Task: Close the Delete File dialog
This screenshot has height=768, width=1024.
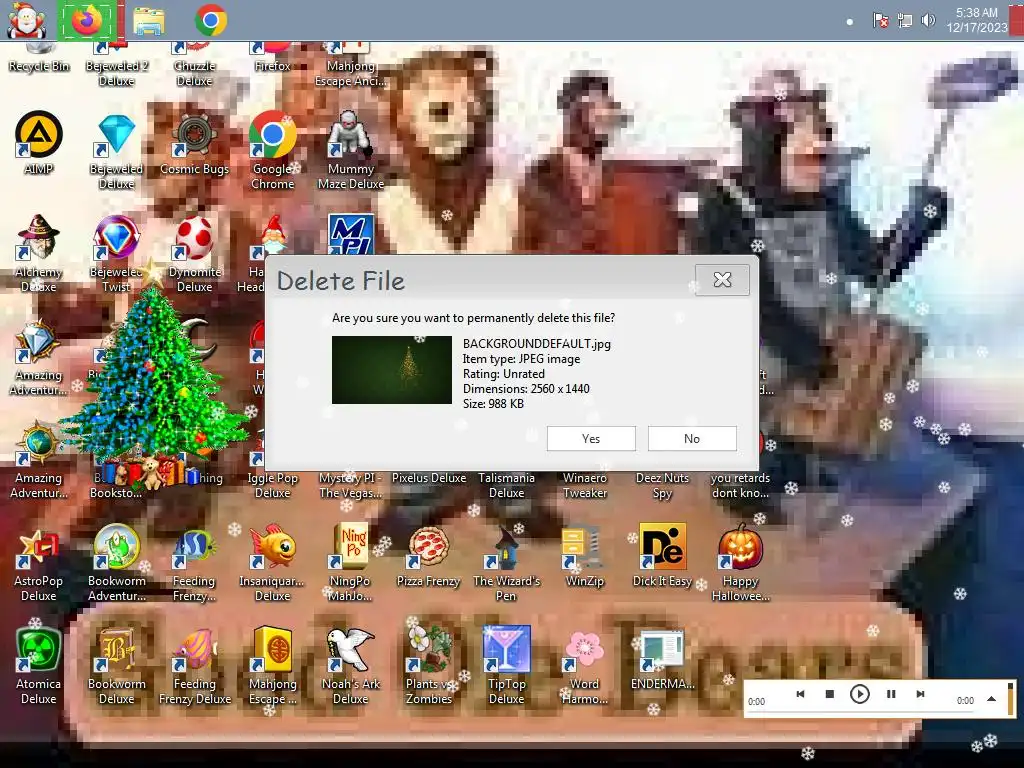Action: [722, 280]
